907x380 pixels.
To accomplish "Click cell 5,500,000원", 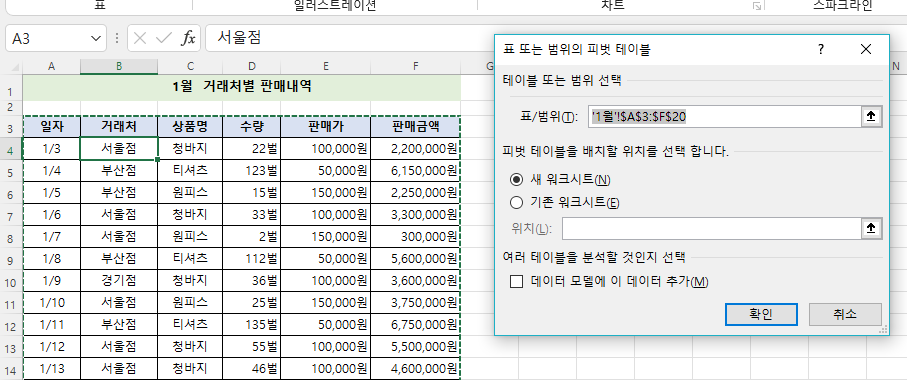I will tap(416, 346).
